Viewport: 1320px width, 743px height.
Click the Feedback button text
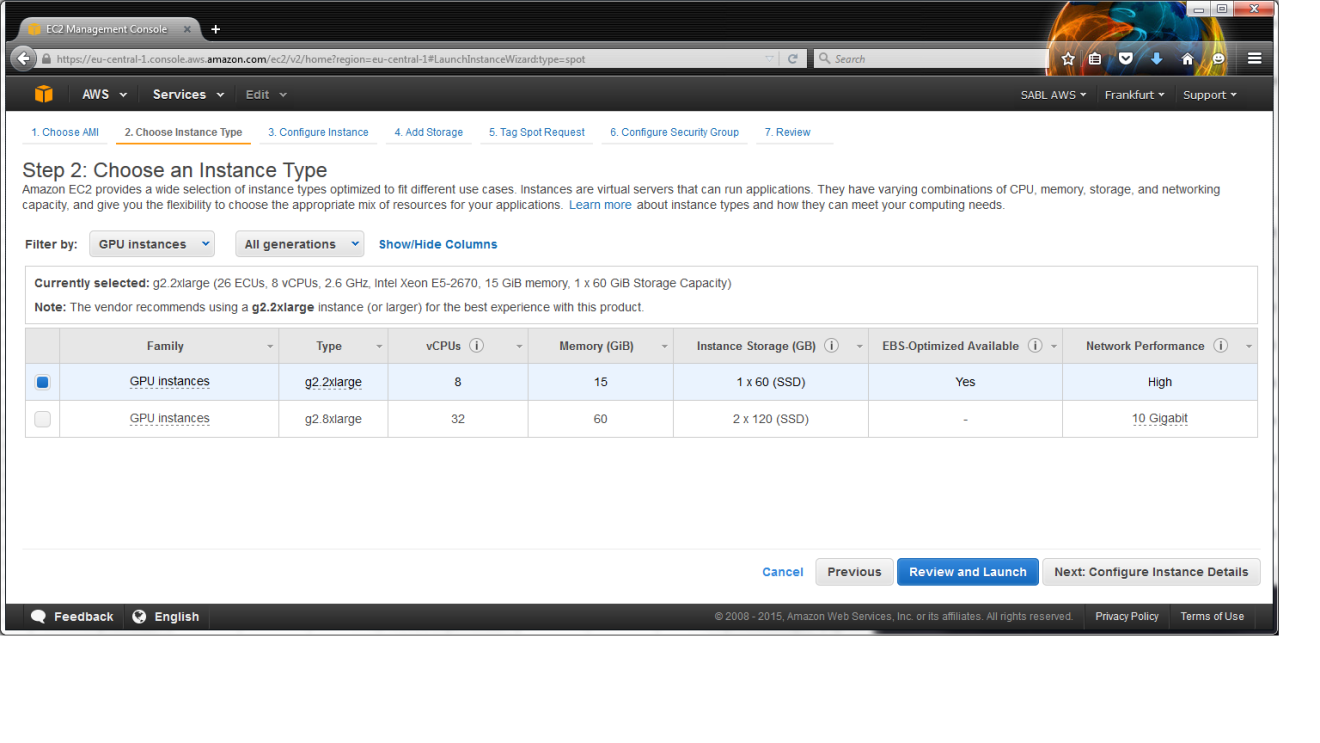pos(84,616)
